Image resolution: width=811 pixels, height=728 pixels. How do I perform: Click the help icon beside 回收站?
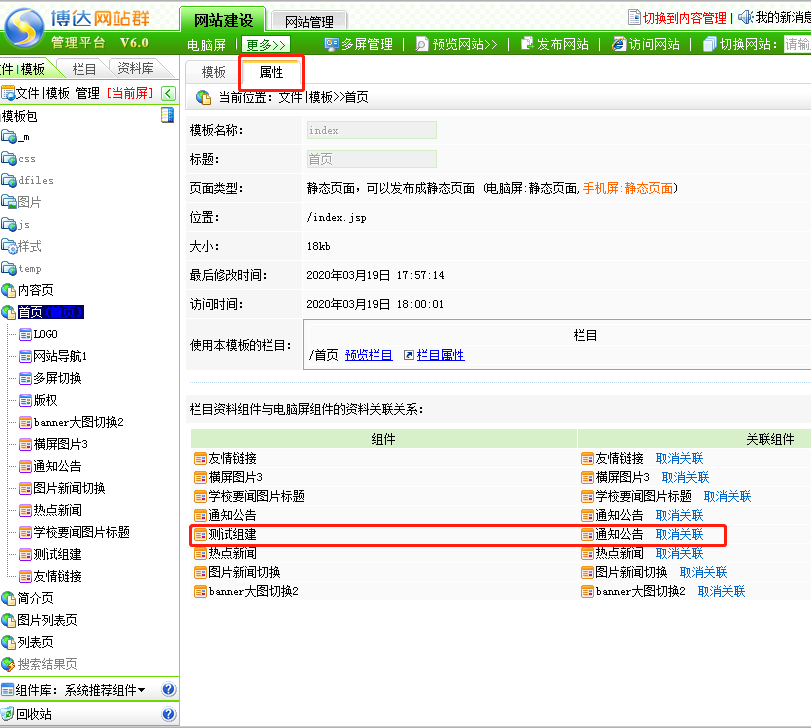(168, 714)
